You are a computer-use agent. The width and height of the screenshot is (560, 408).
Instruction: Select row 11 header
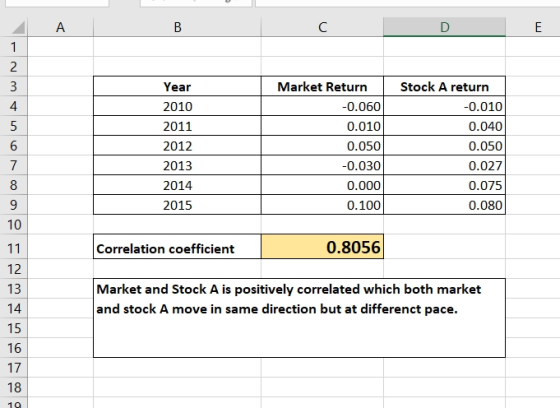tap(14, 247)
